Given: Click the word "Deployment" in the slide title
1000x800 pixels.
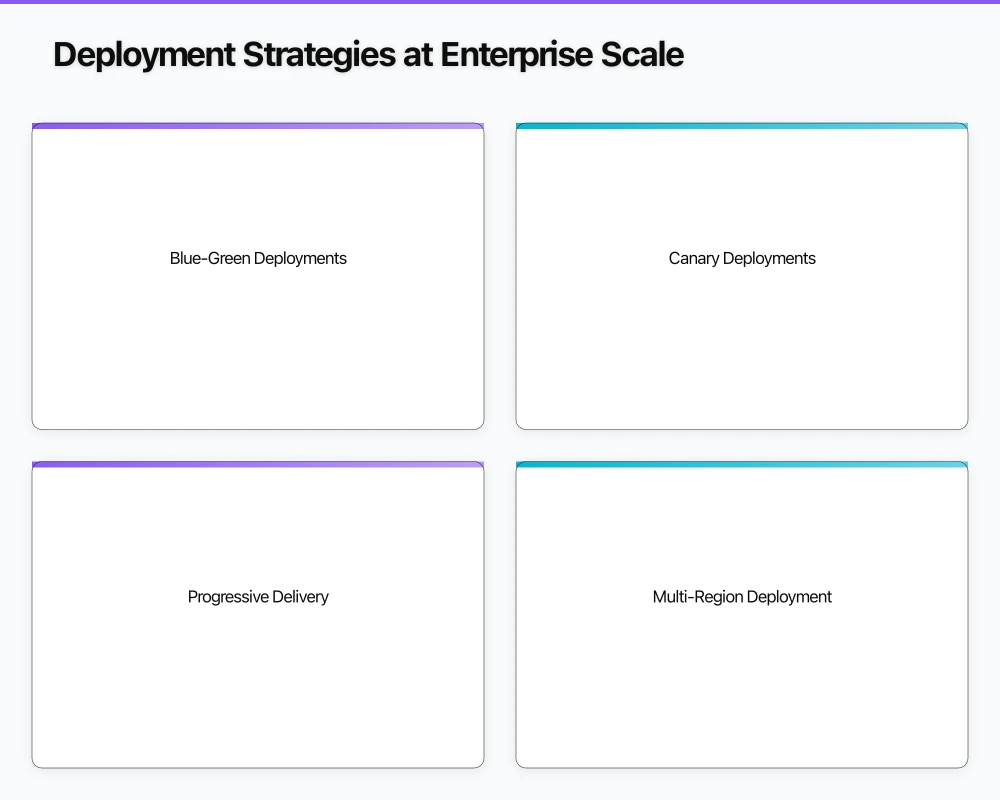Looking at the screenshot, I should pos(143,55).
